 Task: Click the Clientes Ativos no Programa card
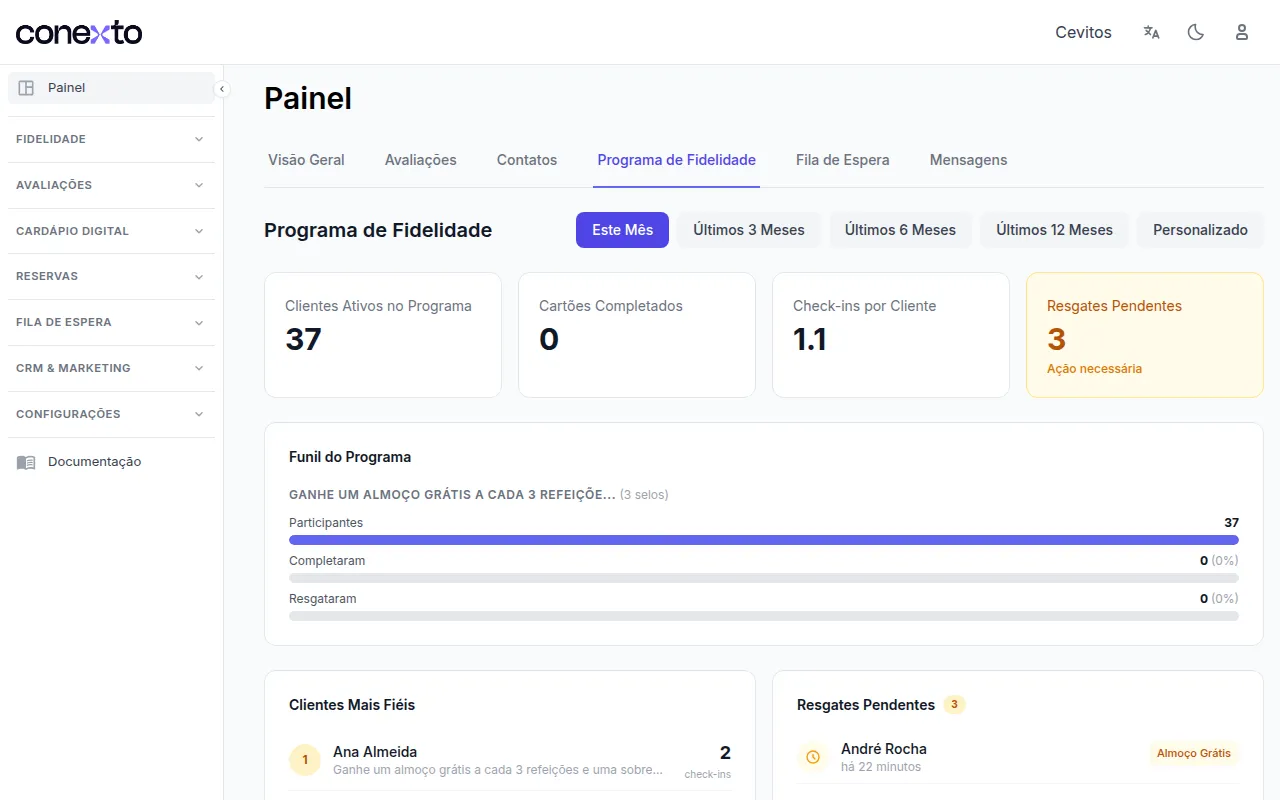383,335
